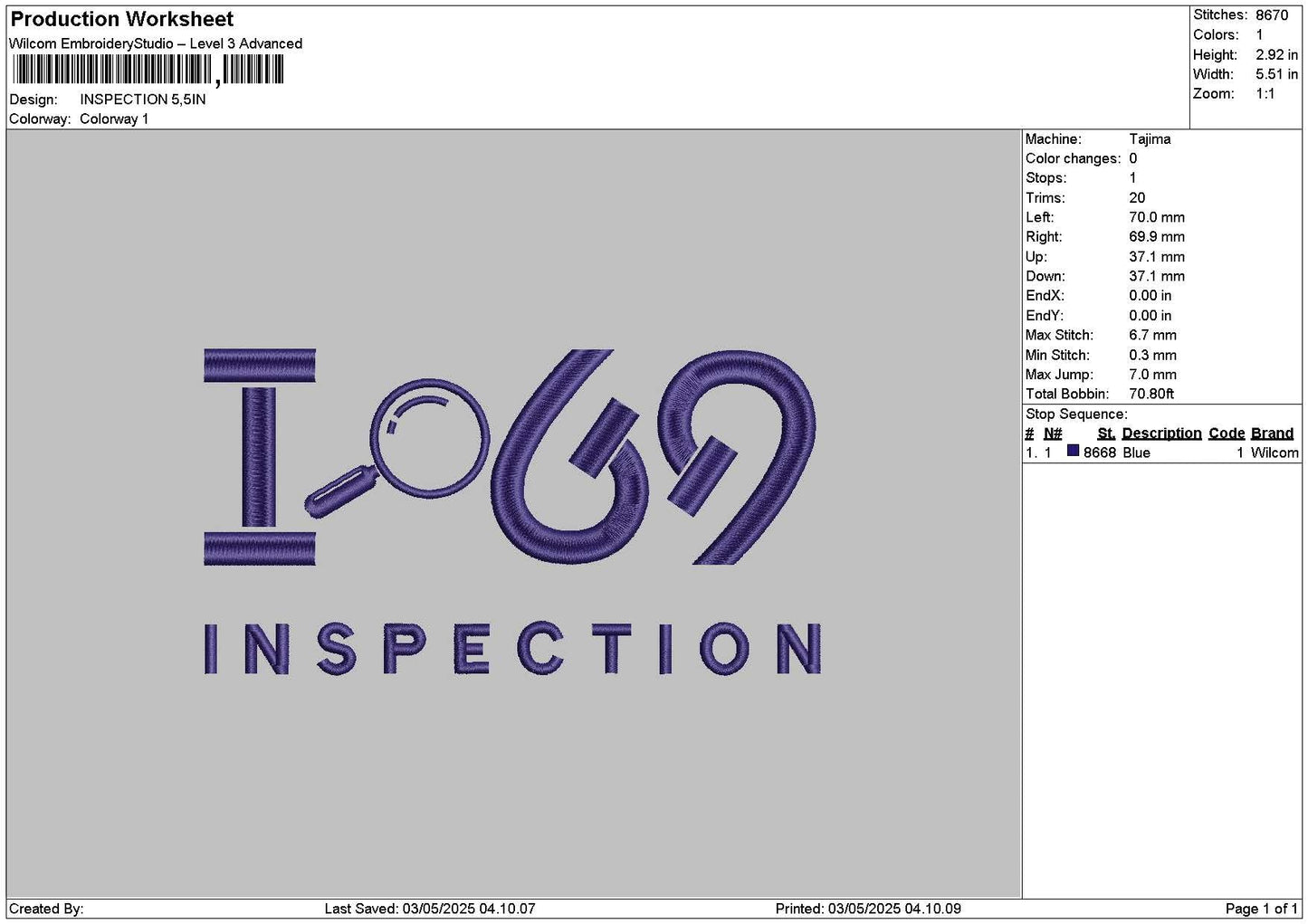The height and width of the screenshot is (924, 1308).
Task: Click the Machine value Tajima
Action: click(1150, 139)
